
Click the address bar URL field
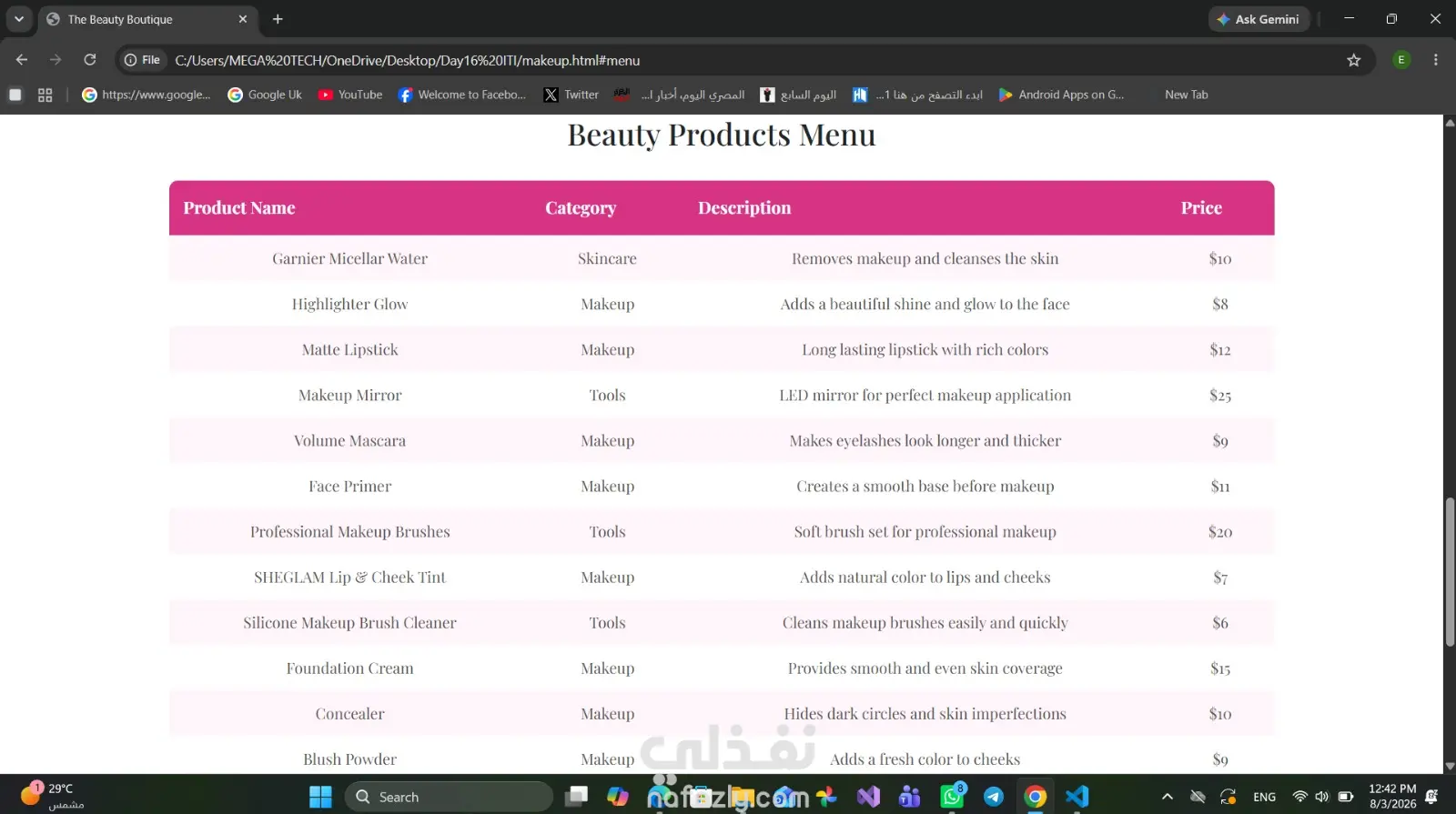pyautogui.click(x=746, y=60)
